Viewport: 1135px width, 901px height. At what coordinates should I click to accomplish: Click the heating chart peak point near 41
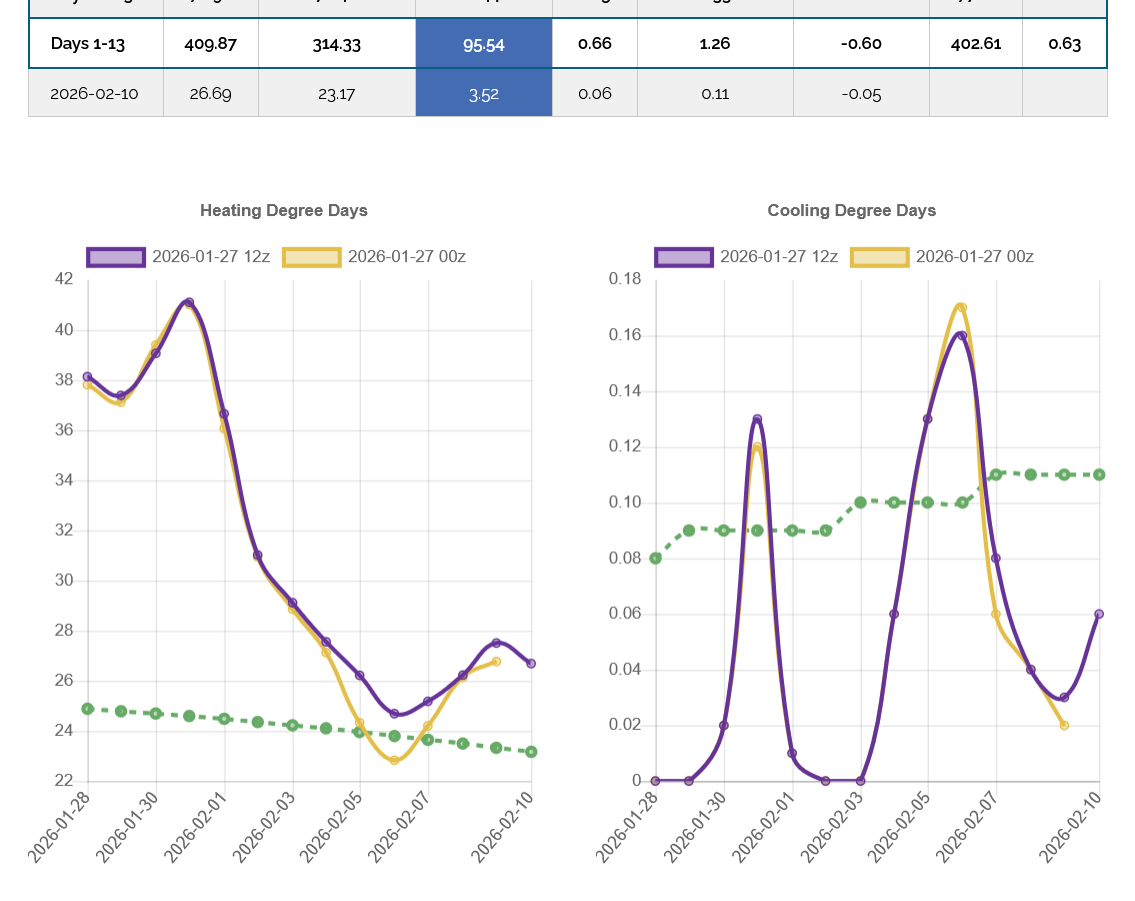[x=189, y=302]
